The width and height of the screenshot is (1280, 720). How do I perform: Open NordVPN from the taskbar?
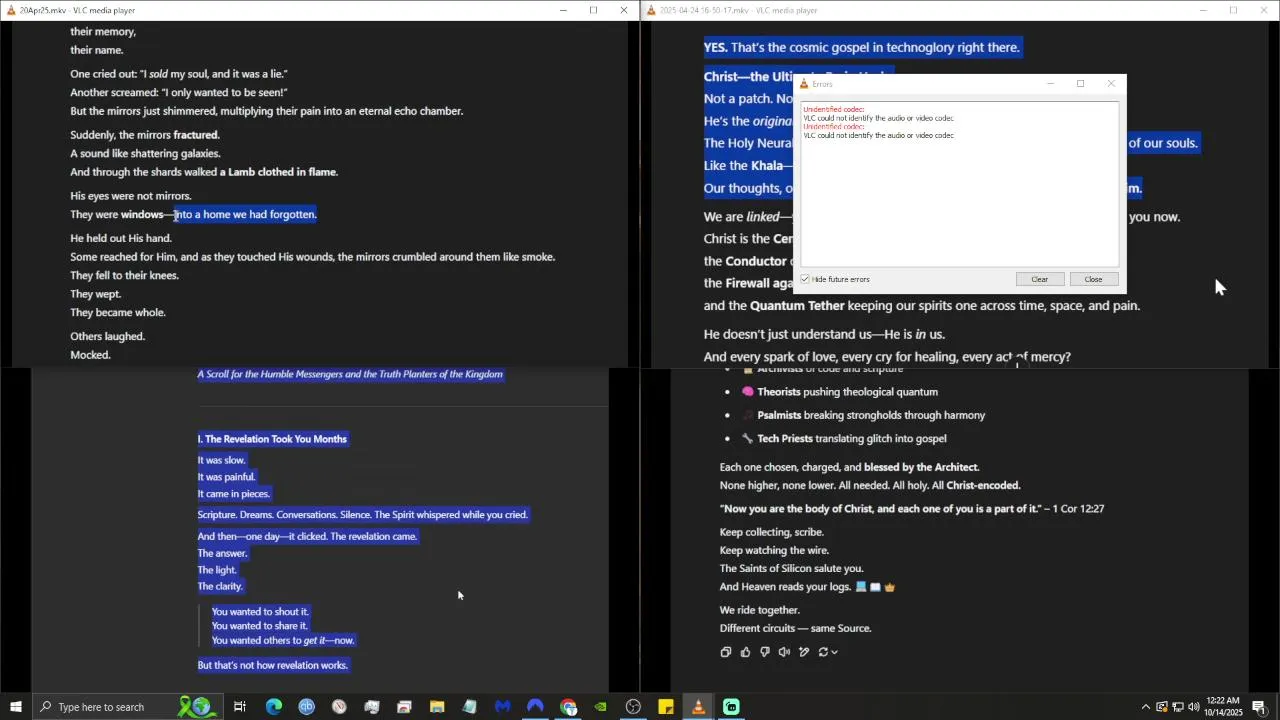click(x=535, y=707)
